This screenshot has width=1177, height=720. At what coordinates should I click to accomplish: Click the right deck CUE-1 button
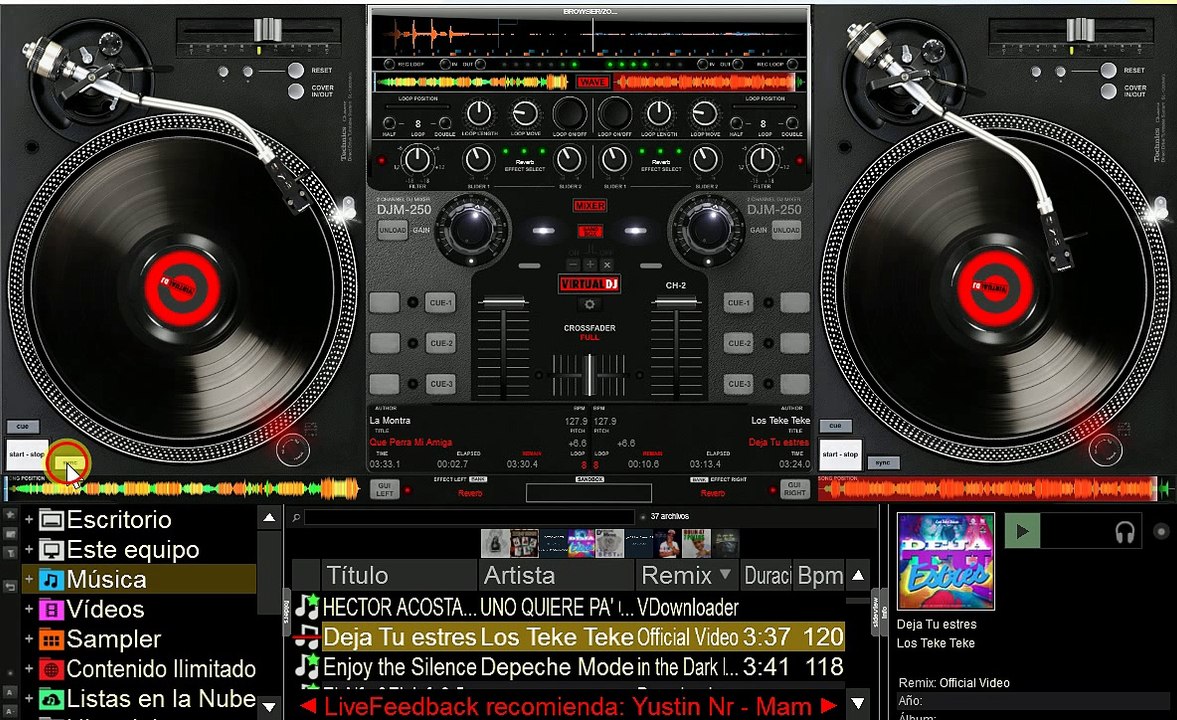[x=739, y=303]
